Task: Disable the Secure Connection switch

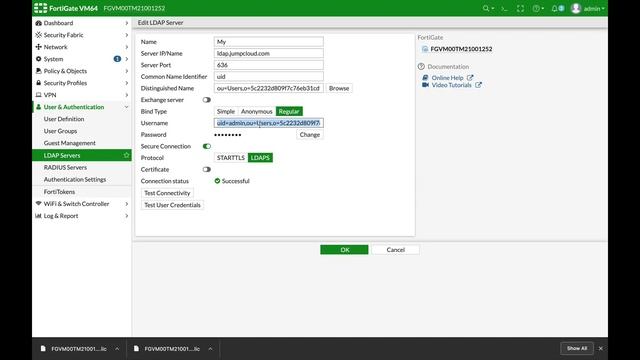Action: click(x=207, y=146)
